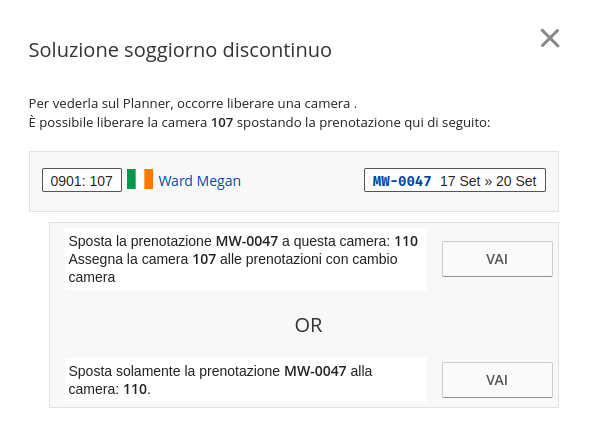The width and height of the screenshot is (597, 432).
Task: Close the Soluzione soggiorno discontinuo dialog
Action: coord(550,38)
